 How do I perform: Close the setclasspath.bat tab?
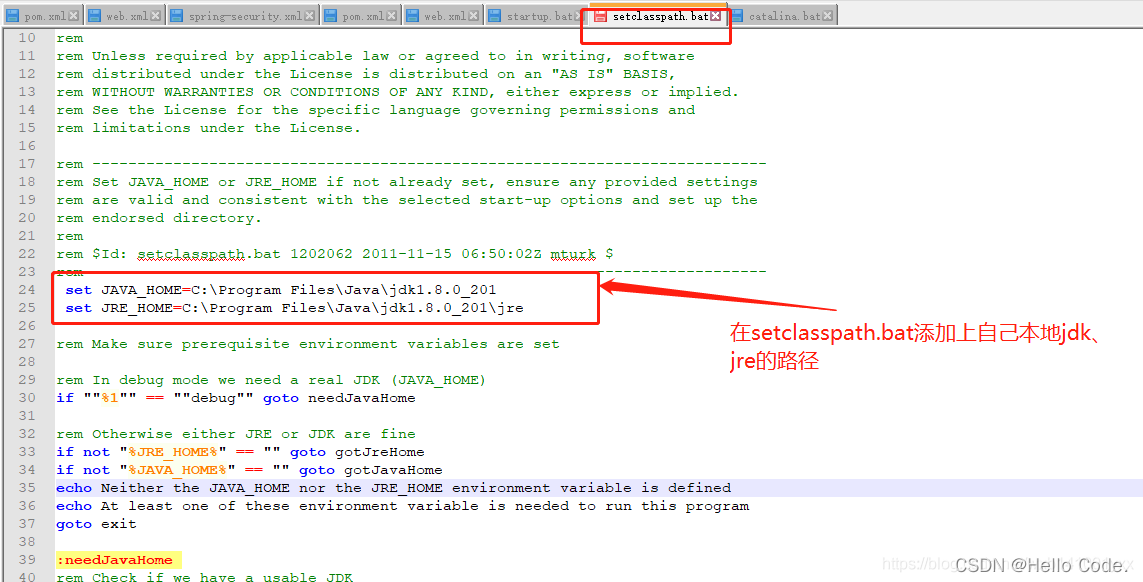pyautogui.click(x=716, y=16)
